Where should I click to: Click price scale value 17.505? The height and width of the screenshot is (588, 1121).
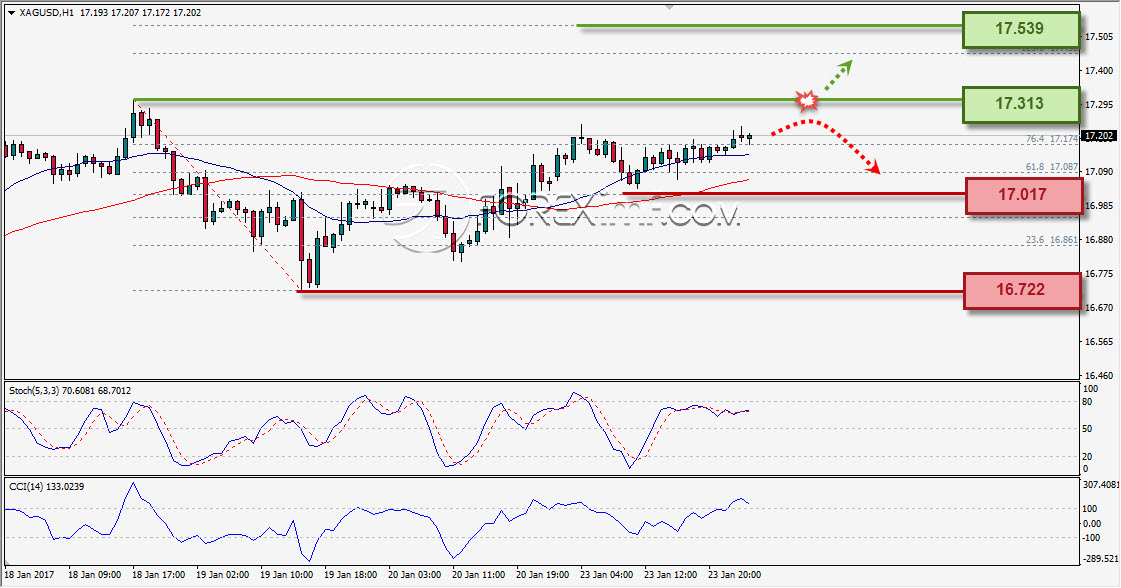coord(1099,36)
